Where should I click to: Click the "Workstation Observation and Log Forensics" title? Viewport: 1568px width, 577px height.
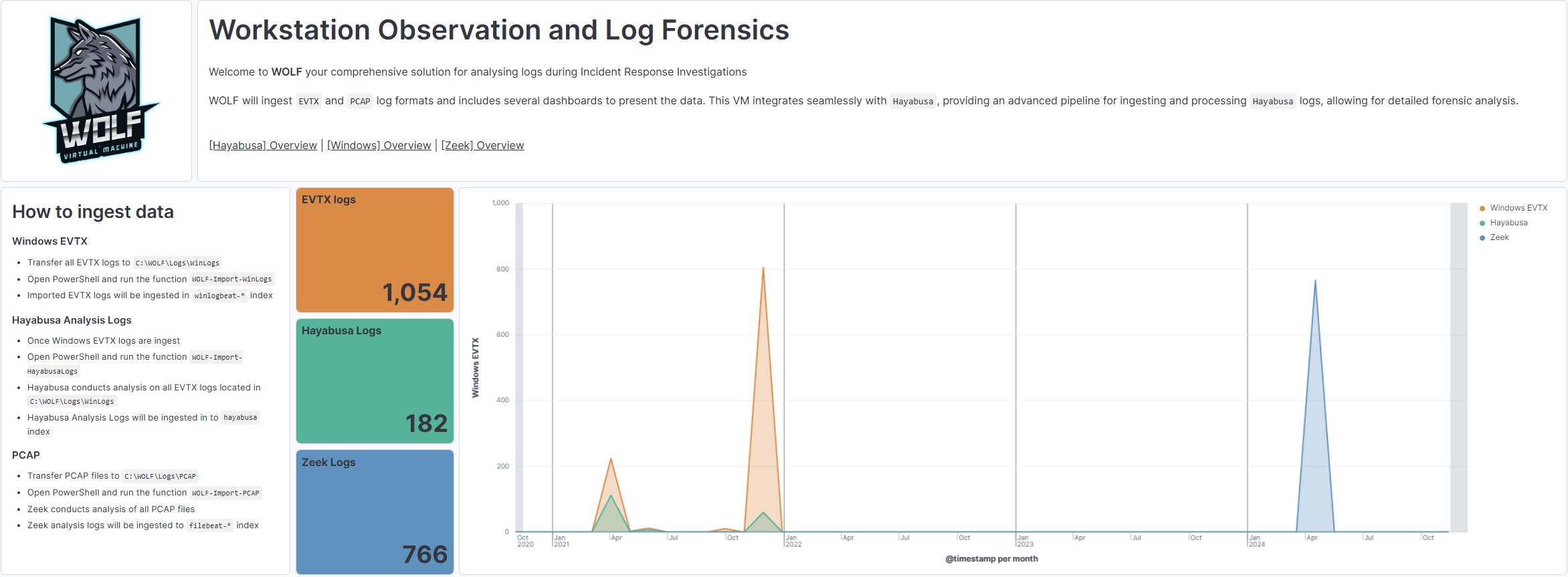(499, 30)
